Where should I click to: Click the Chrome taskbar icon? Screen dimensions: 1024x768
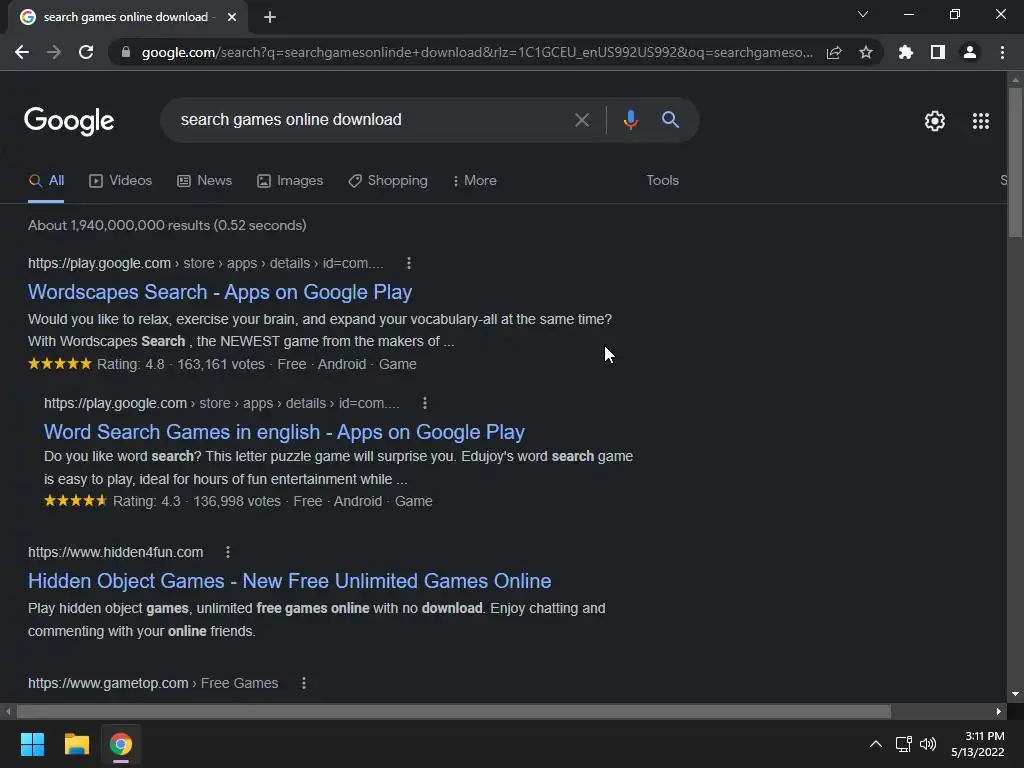point(121,744)
